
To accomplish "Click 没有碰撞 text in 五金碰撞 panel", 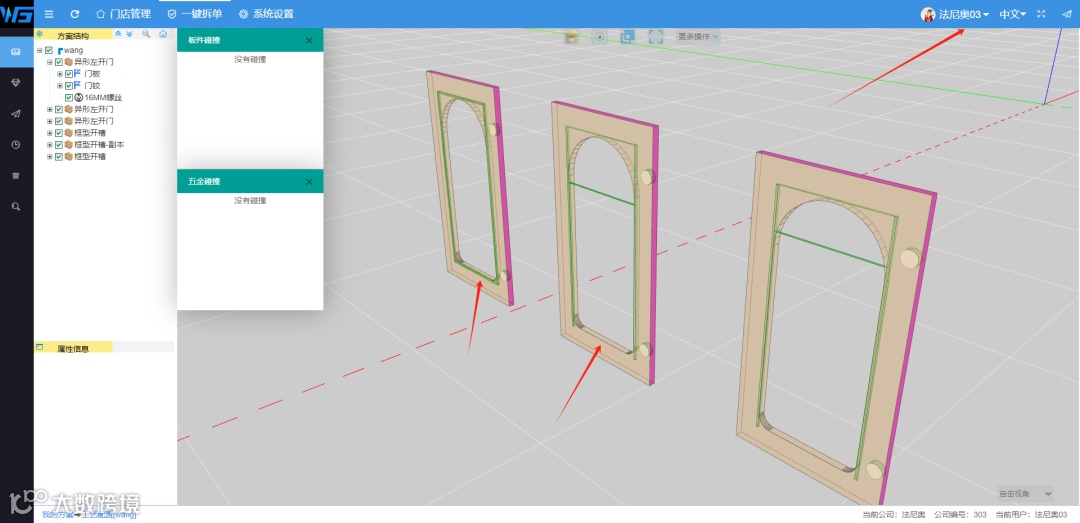I will pos(250,201).
